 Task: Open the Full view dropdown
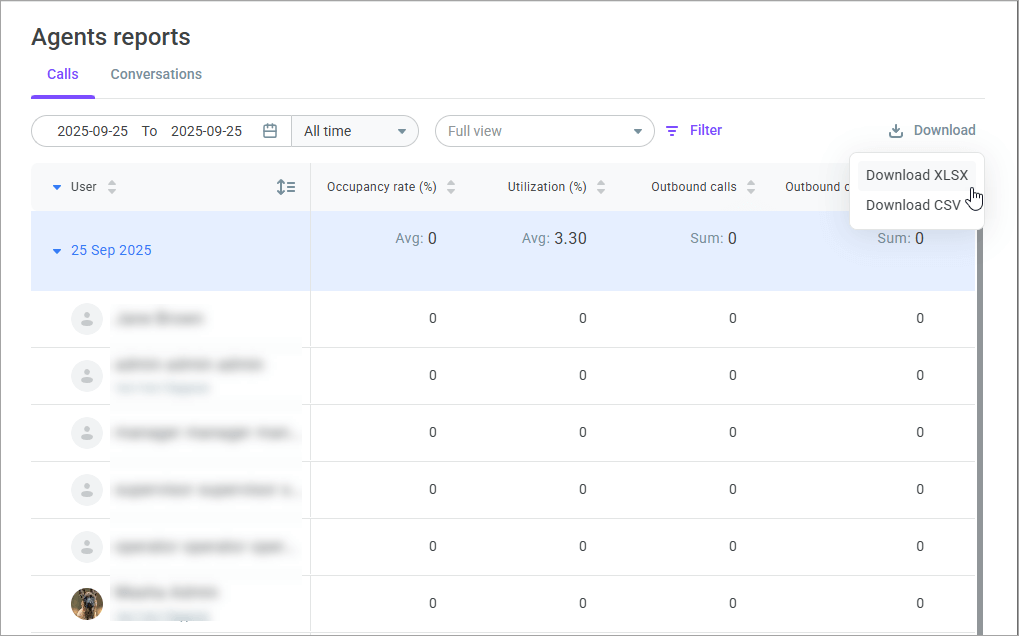click(x=544, y=131)
